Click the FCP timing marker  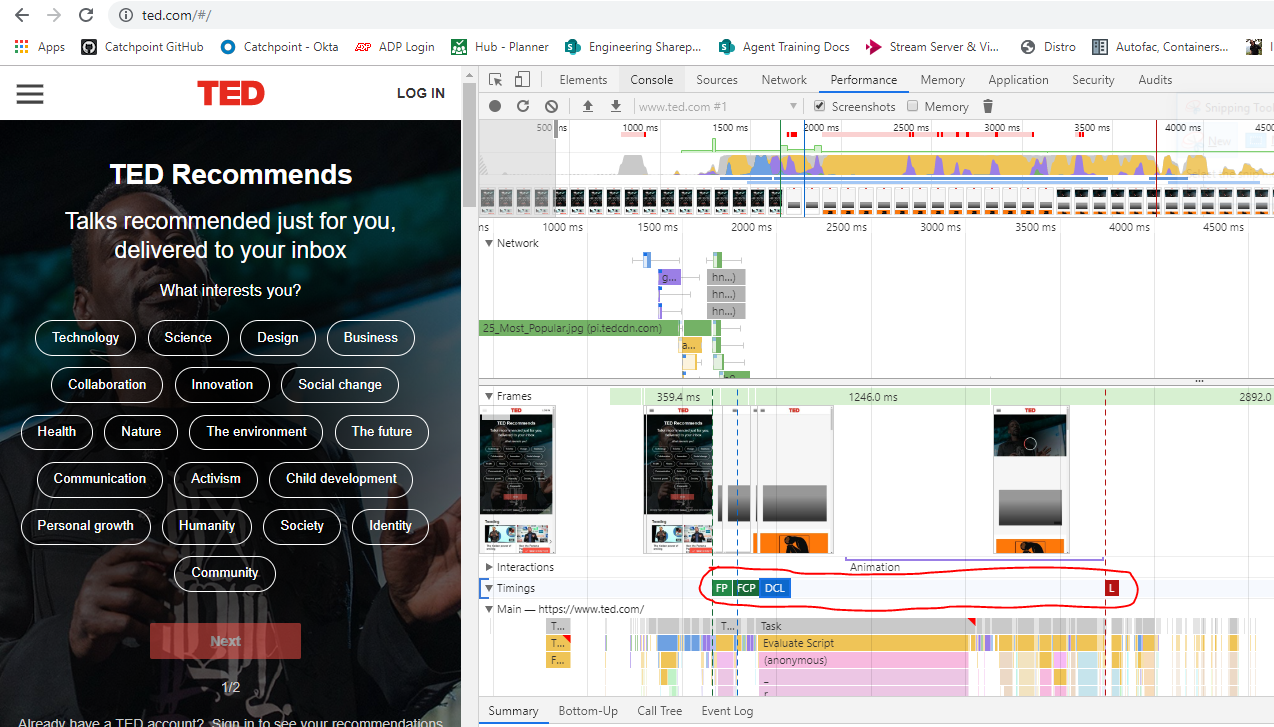746,588
